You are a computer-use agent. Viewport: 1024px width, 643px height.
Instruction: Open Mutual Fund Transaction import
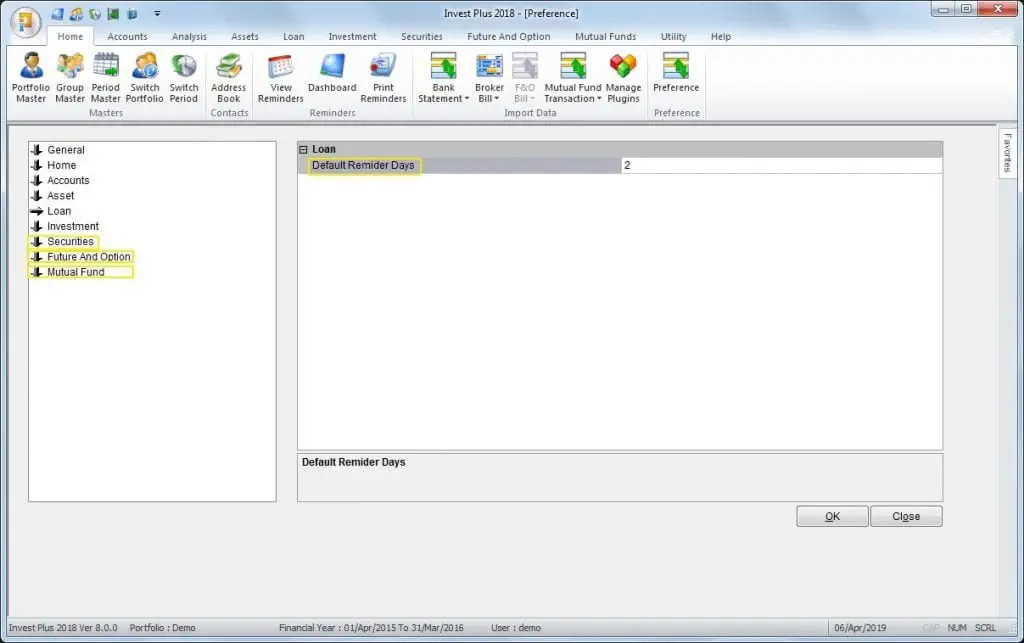pyautogui.click(x=573, y=78)
